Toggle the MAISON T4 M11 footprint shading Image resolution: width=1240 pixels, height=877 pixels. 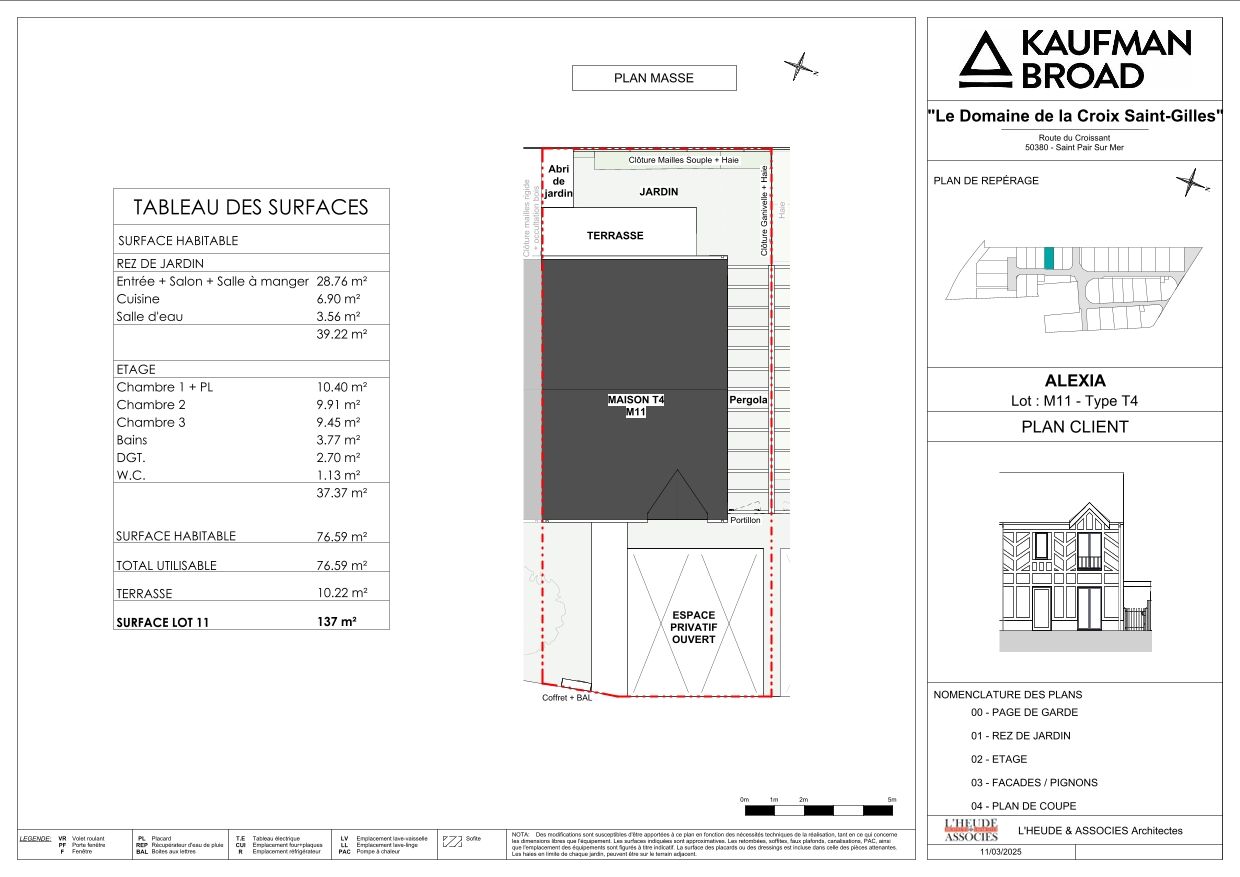click(635, 390)
